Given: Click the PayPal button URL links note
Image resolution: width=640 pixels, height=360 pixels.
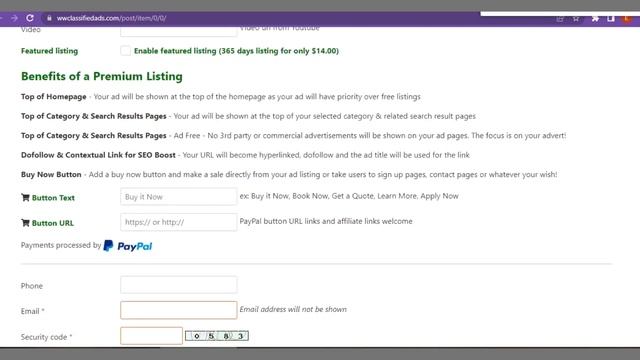Looking at the screenshot, I should [326, 221].
